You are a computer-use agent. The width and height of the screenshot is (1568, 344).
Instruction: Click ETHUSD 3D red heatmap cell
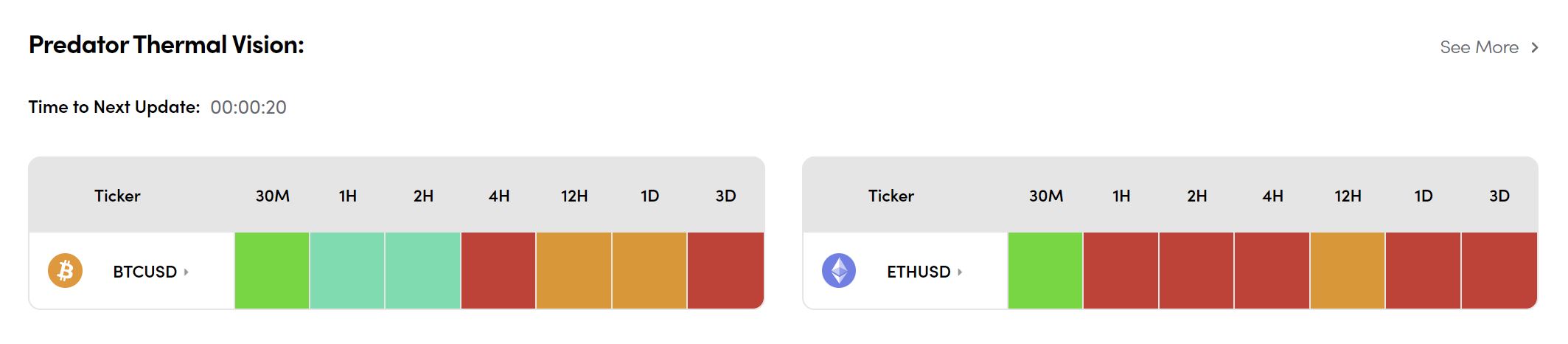[x=1499, y=270]
